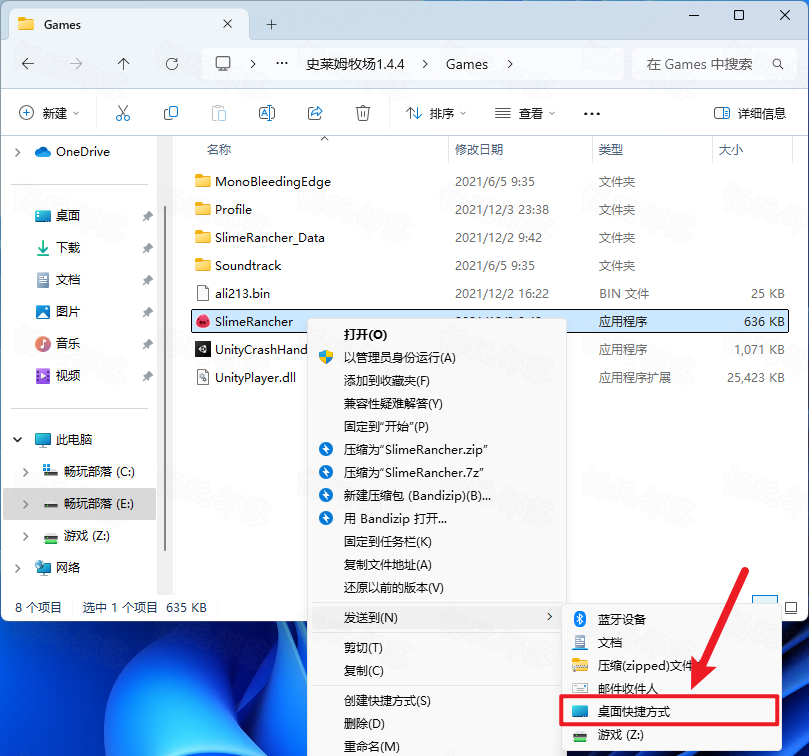Select the 下载 quick access item
This screenshot has height=756, width=809.
pos(67,248)
